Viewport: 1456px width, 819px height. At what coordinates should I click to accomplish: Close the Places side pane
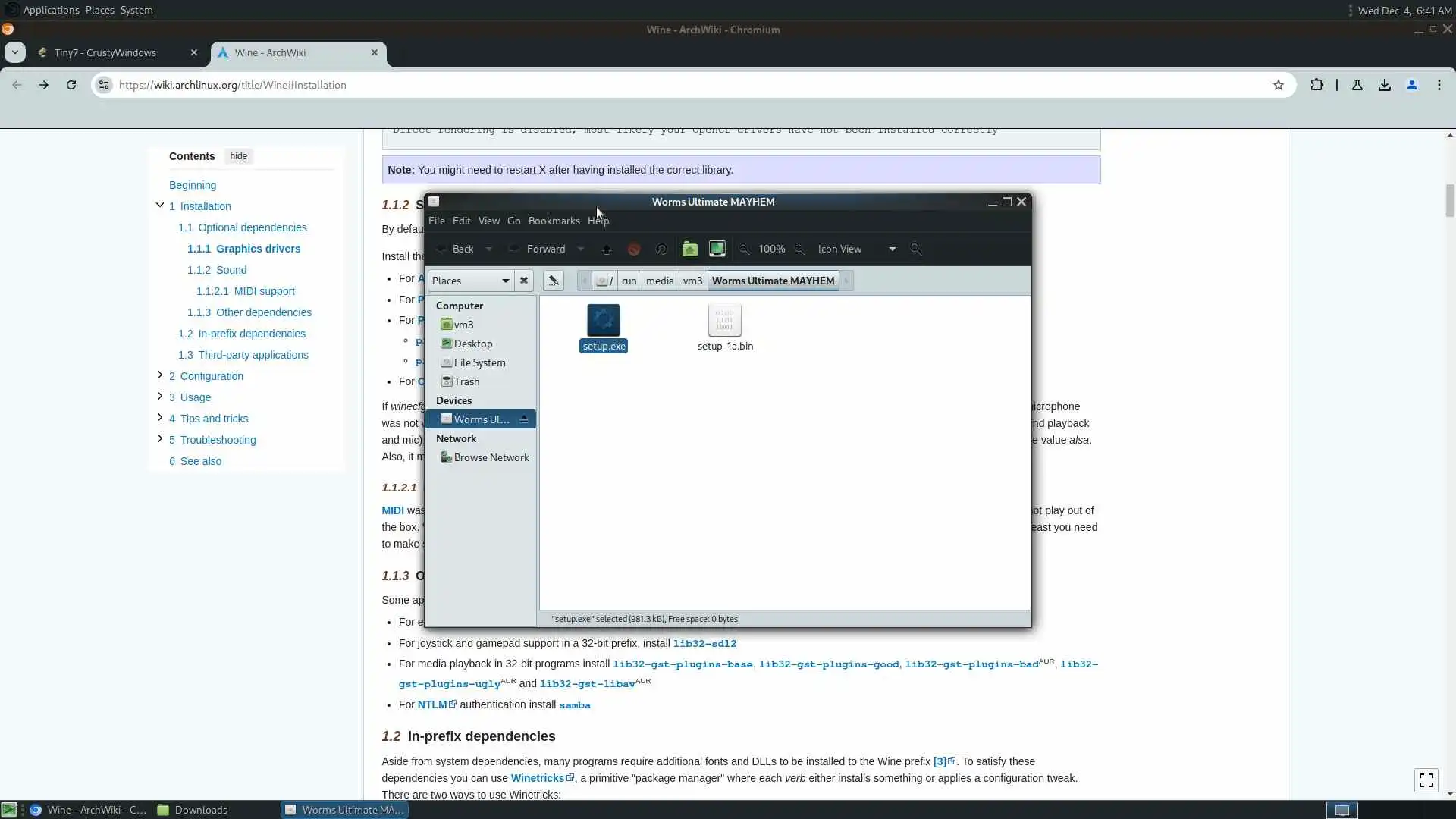click(523, 281)
